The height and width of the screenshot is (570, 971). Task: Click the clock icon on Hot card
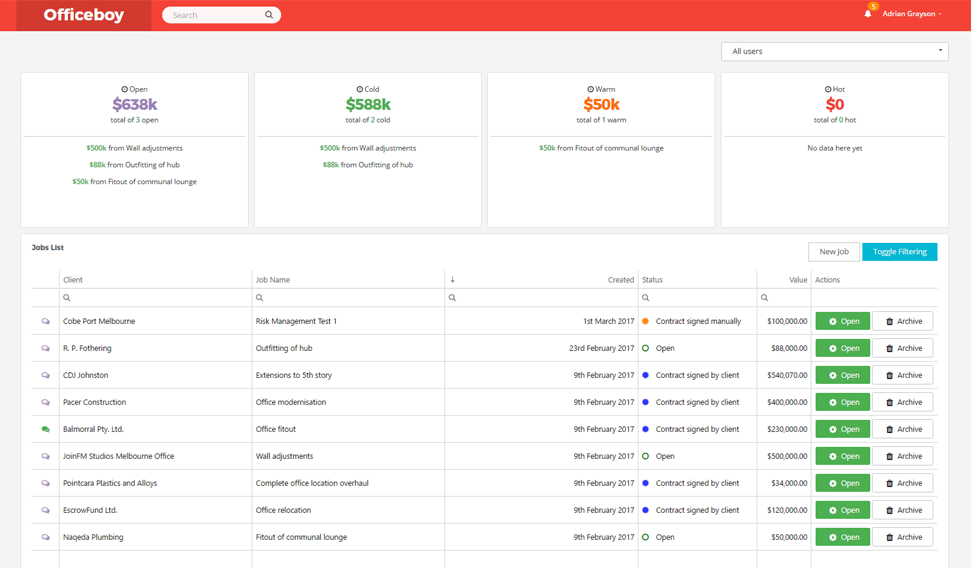click(x=828, y=89)
